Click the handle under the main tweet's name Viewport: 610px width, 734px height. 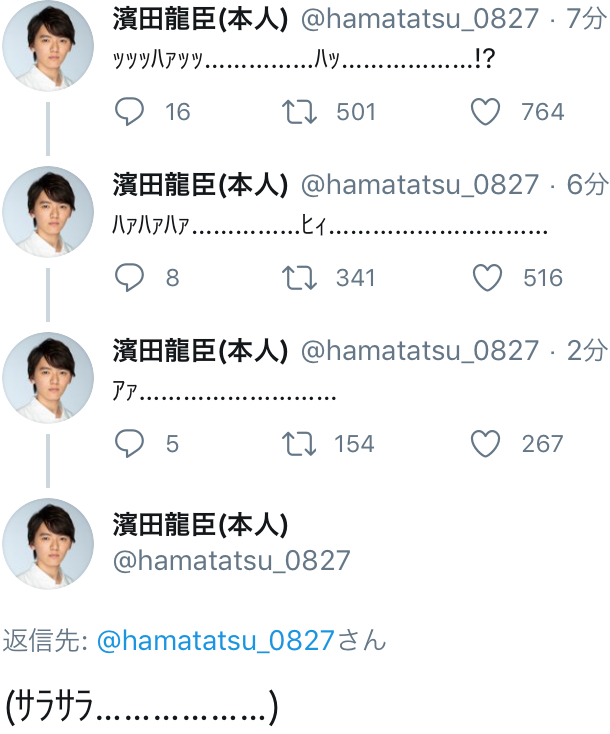(231, 560)
